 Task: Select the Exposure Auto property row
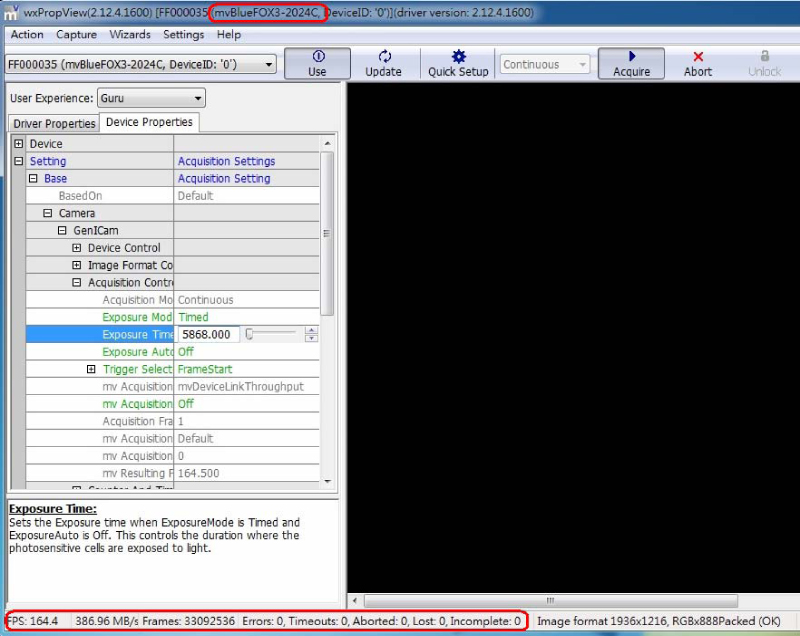point(138,352)
